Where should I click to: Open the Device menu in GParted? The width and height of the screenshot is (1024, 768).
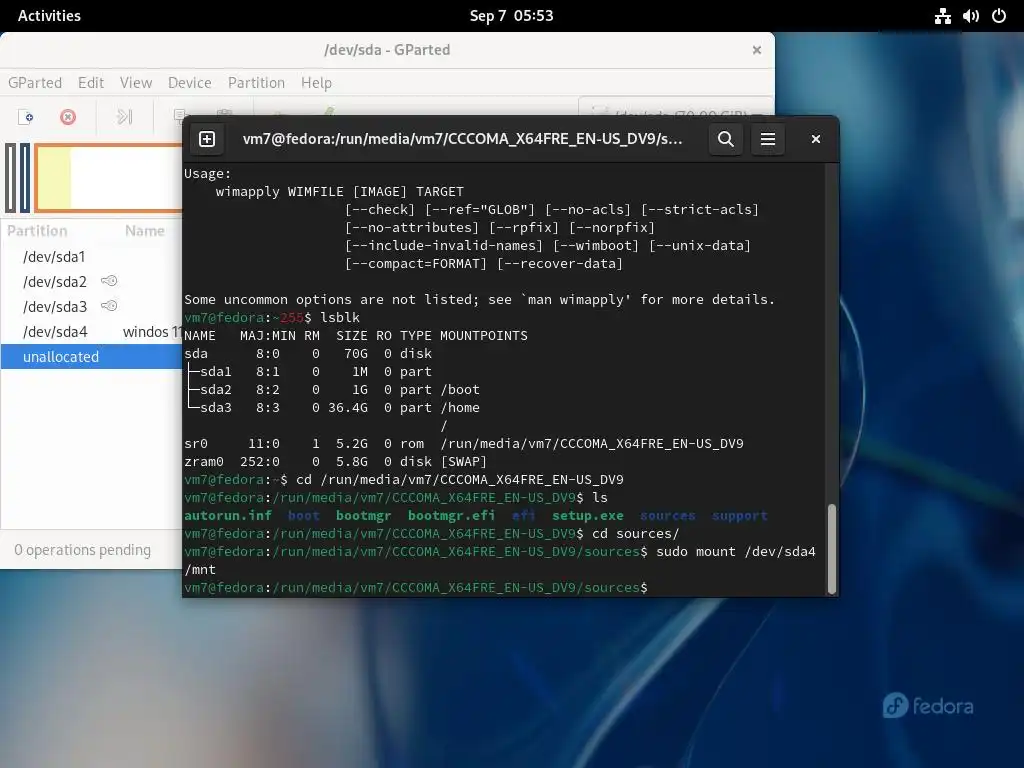(189, 83)
